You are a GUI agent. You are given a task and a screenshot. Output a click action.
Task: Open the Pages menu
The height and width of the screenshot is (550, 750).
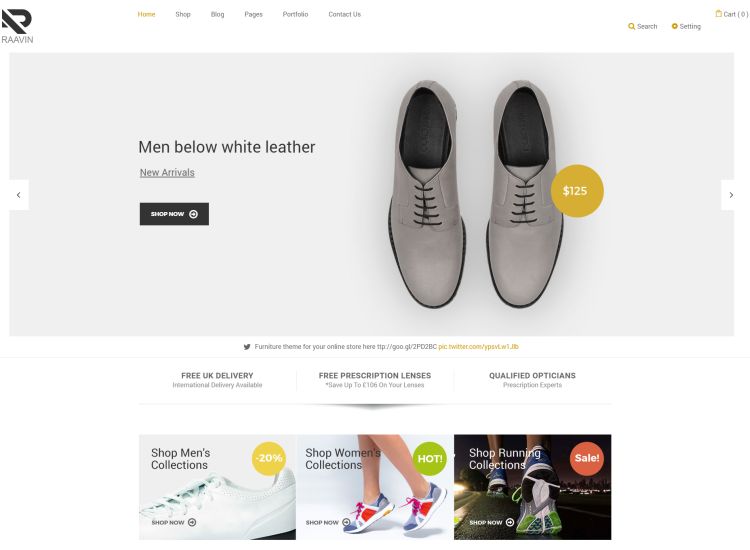pyautogui.click(x=253, y=14)
